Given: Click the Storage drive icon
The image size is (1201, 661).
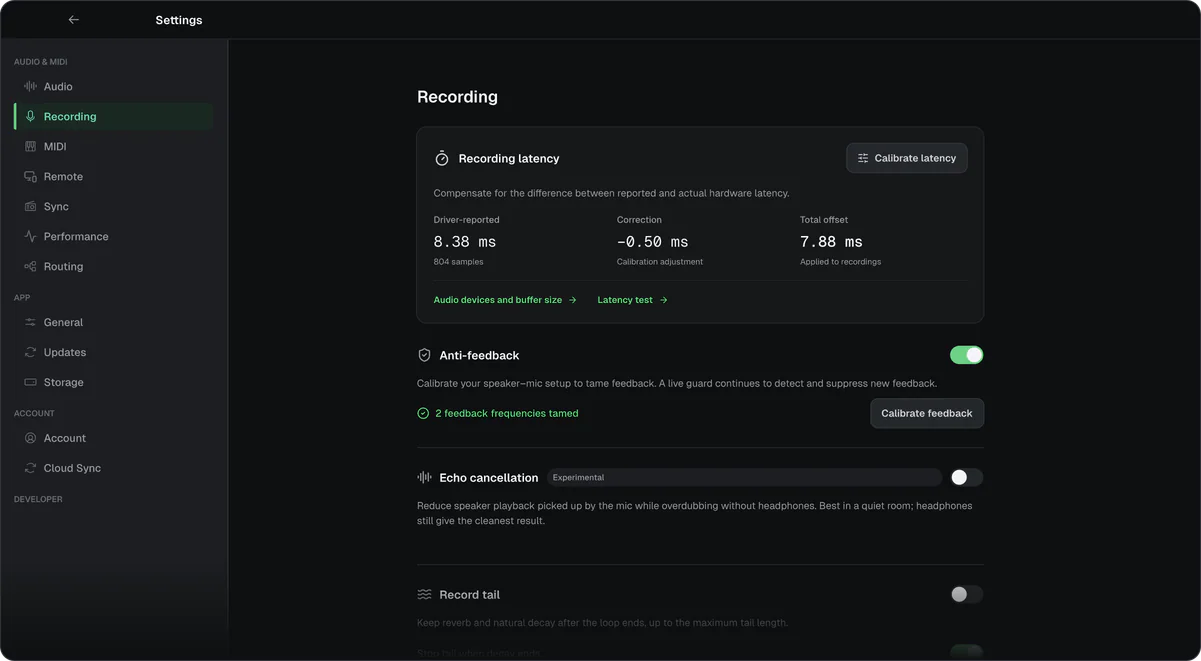Looking at the screenshot, I should pyautogui.click(x=30, y=383).
